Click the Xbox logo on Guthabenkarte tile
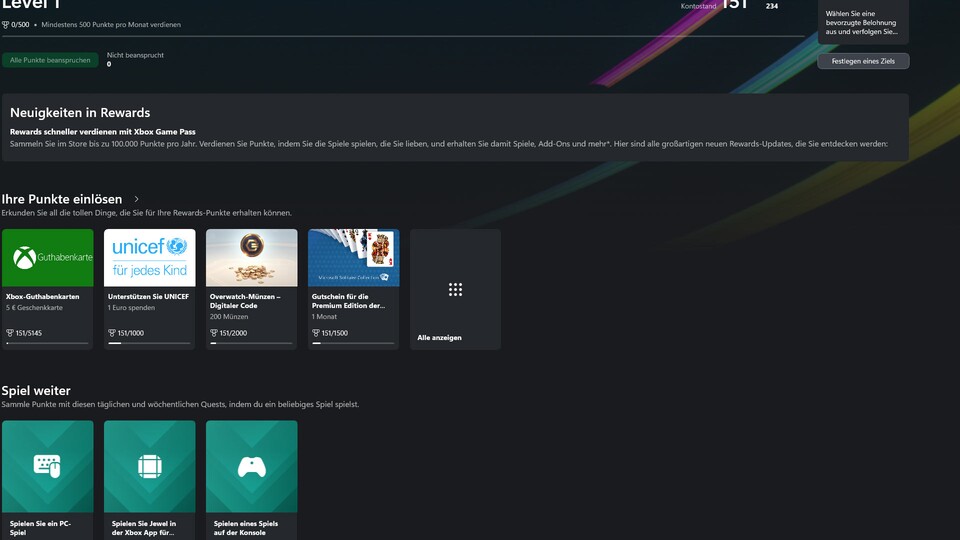960x540 pixels. click(x=25, y=258)
